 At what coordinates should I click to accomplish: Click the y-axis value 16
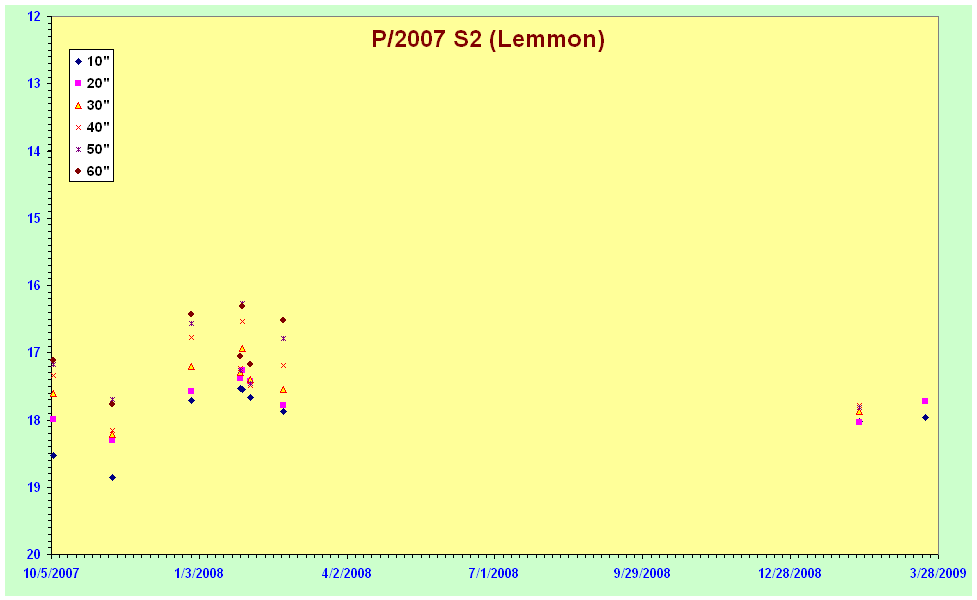point(34,285)
